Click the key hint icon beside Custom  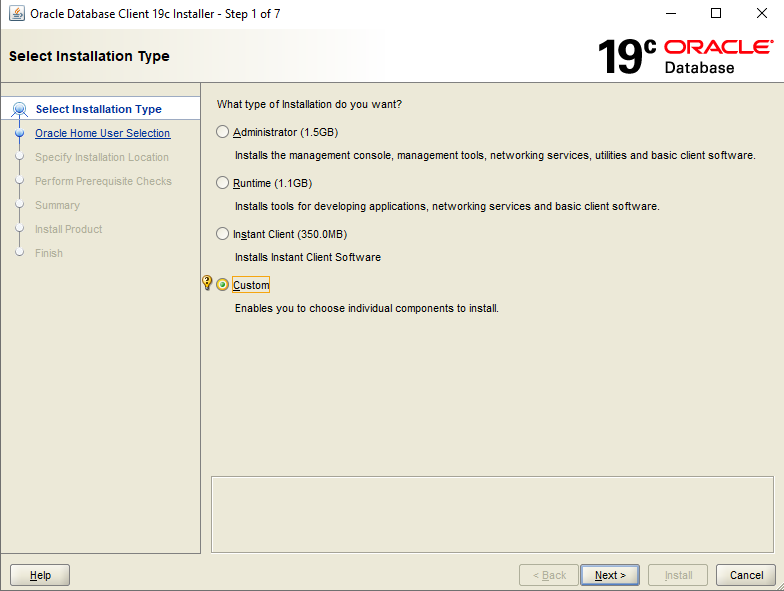coord(207,282)
